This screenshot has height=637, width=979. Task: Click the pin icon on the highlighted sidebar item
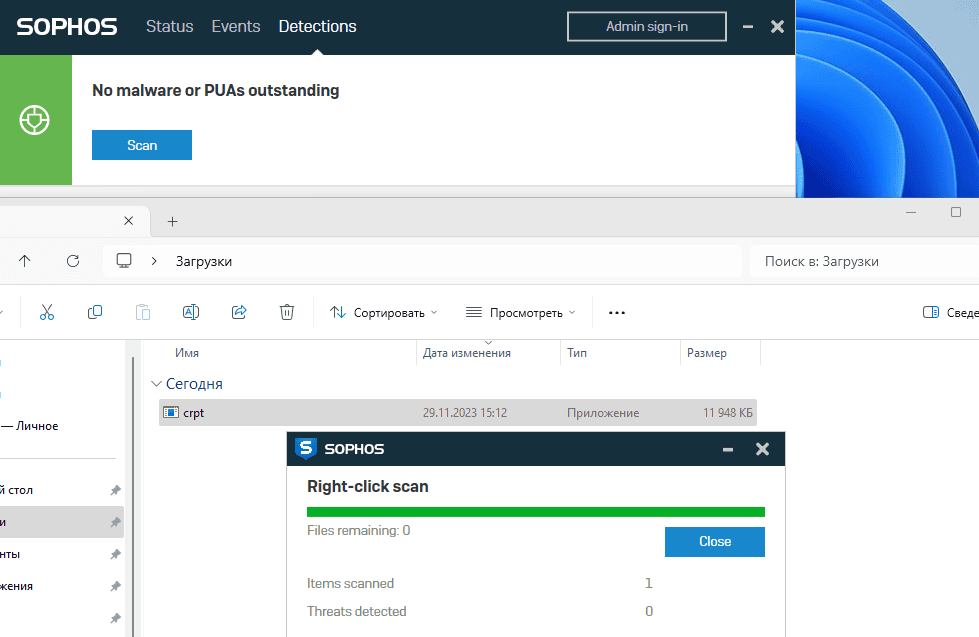116,522
